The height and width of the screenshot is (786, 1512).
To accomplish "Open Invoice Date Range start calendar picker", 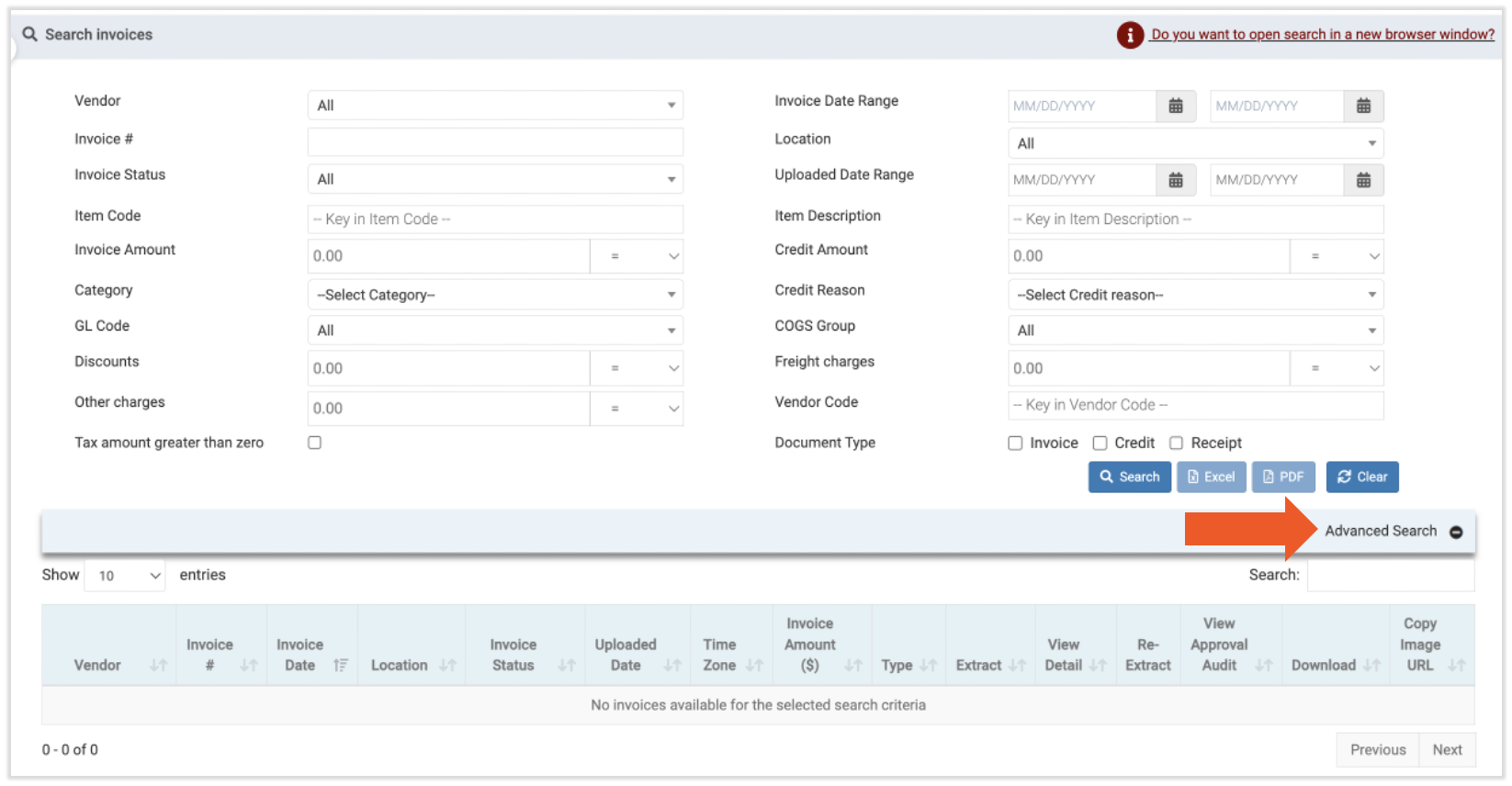I will (1175, 106).
